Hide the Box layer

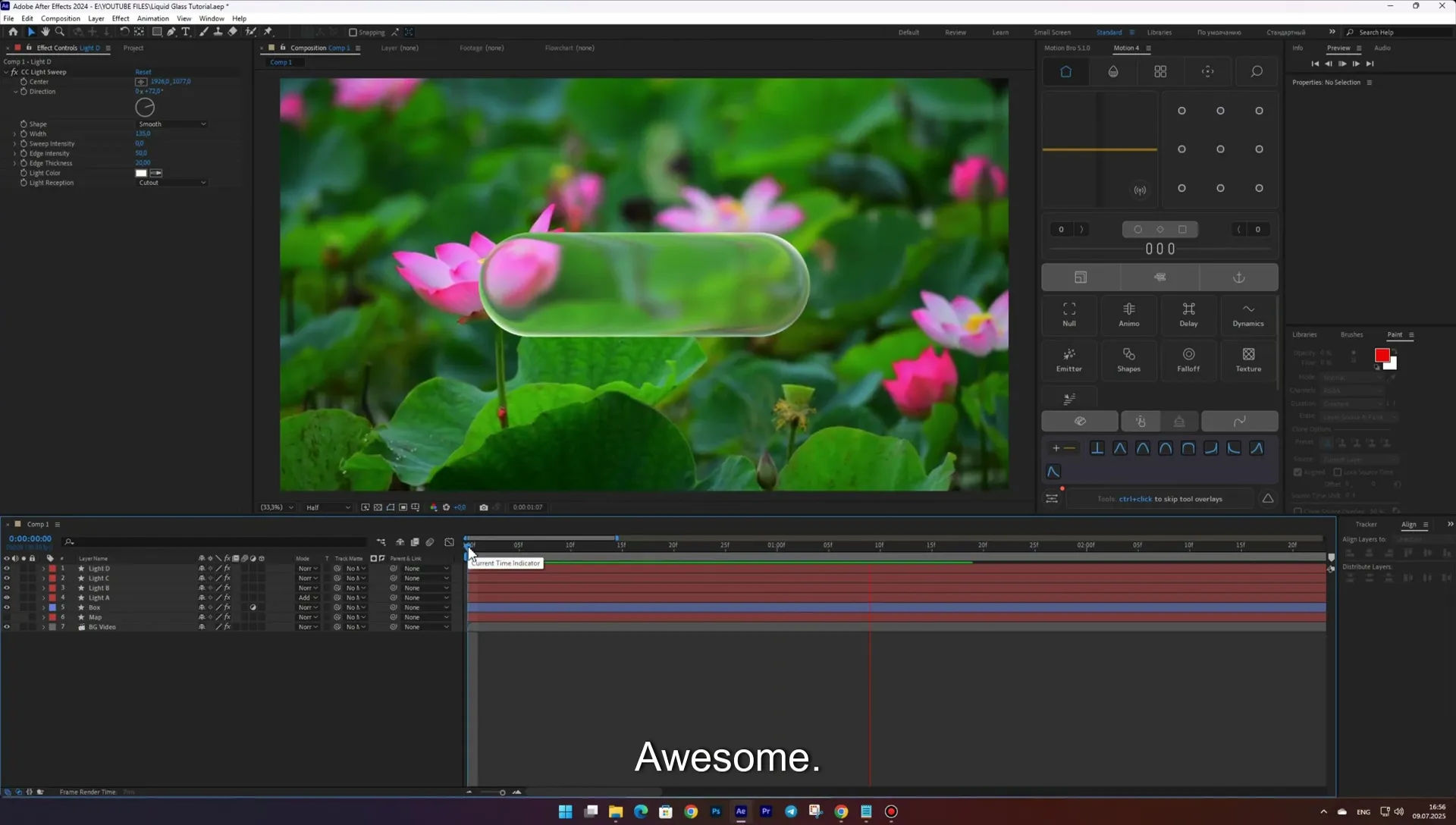pyautogui.click(x=7, y=607)
